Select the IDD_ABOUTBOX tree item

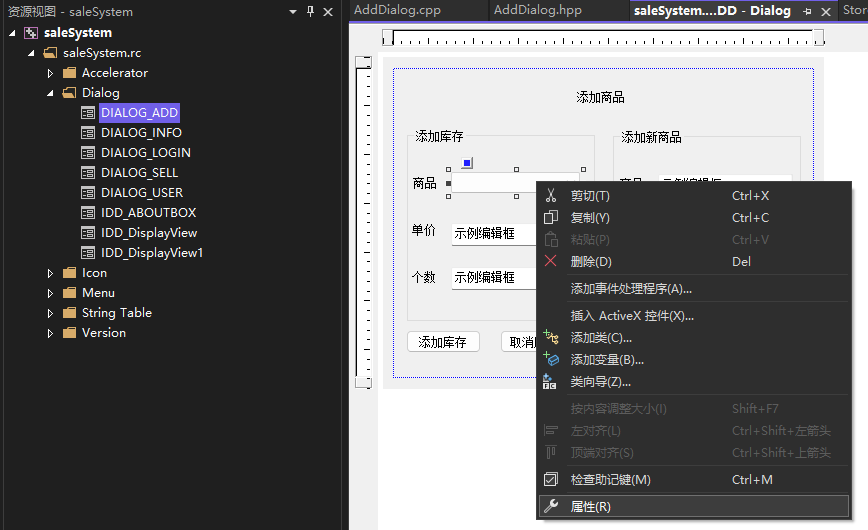click(x=148, y=213)
